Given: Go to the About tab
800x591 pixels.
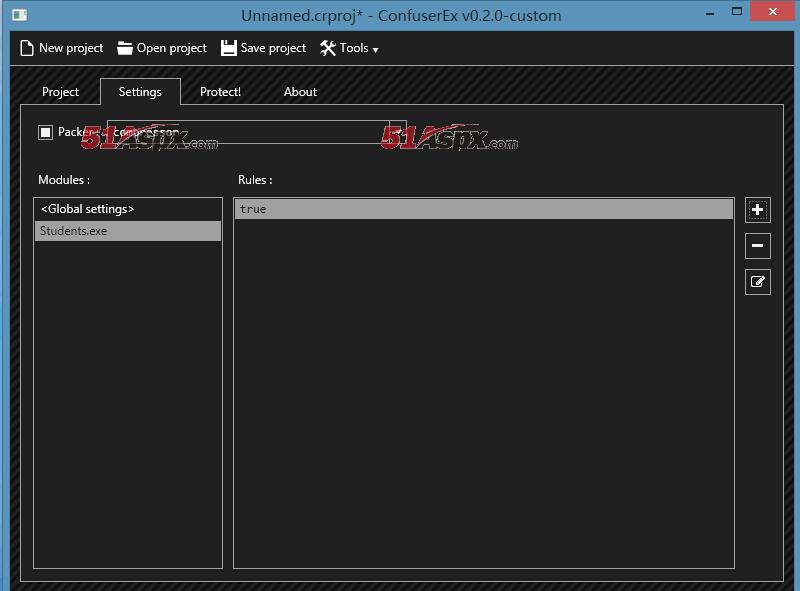Looking at the screenshot, I should (300, 92).
